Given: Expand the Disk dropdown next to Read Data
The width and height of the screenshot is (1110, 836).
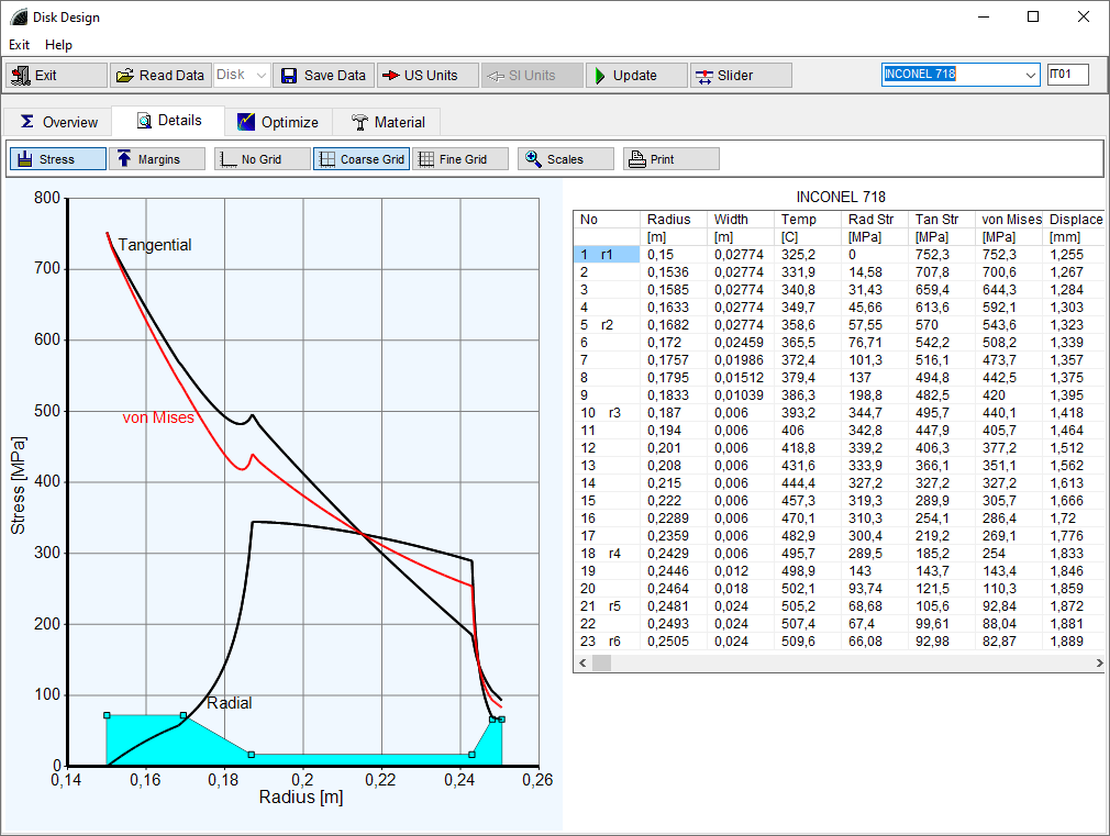Looking at the screenshot, I should 261,75.
